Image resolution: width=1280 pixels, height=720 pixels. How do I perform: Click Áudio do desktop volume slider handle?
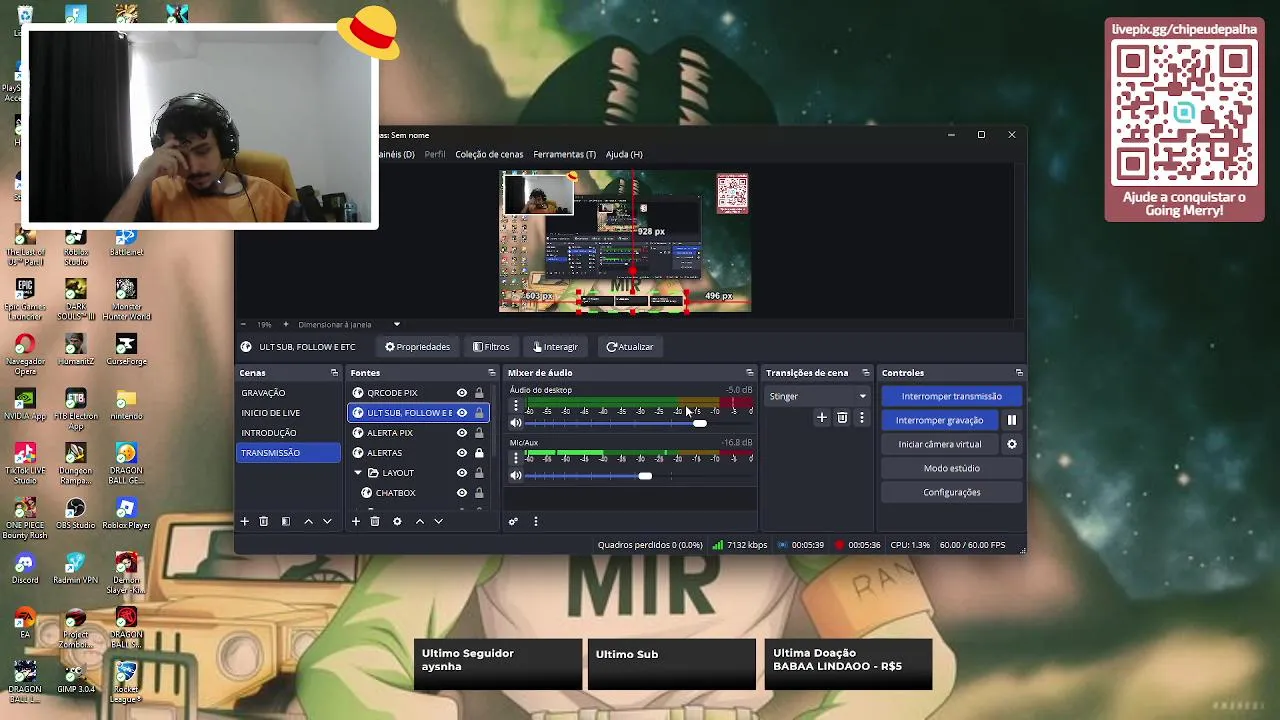tap(700, 423)
